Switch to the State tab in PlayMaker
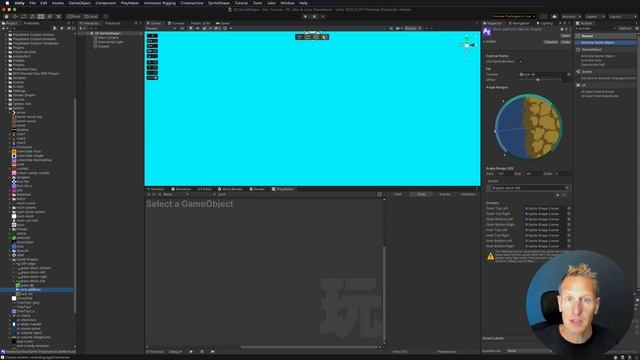This screenshot has width=640, height=360. tap(421, 194)
